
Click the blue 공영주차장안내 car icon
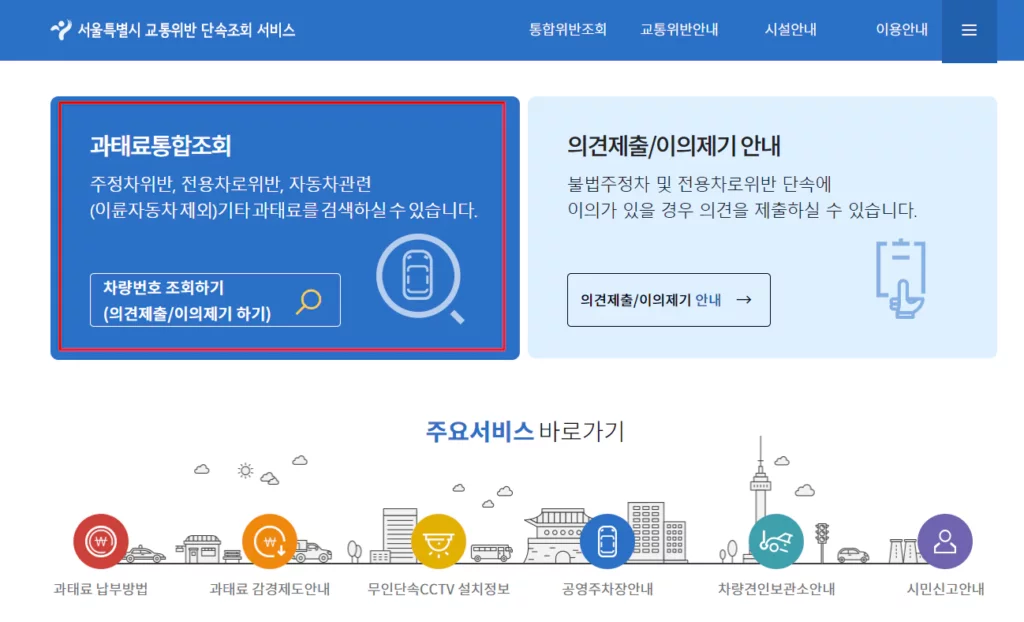(607, 541)
